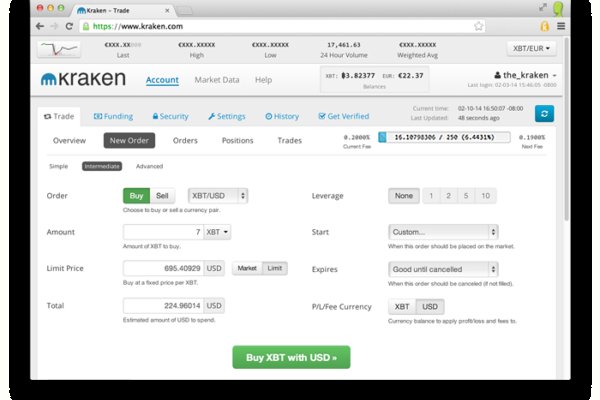Open the Security tab
Viewport: 600px width, 400px height.
click(168, 116)
